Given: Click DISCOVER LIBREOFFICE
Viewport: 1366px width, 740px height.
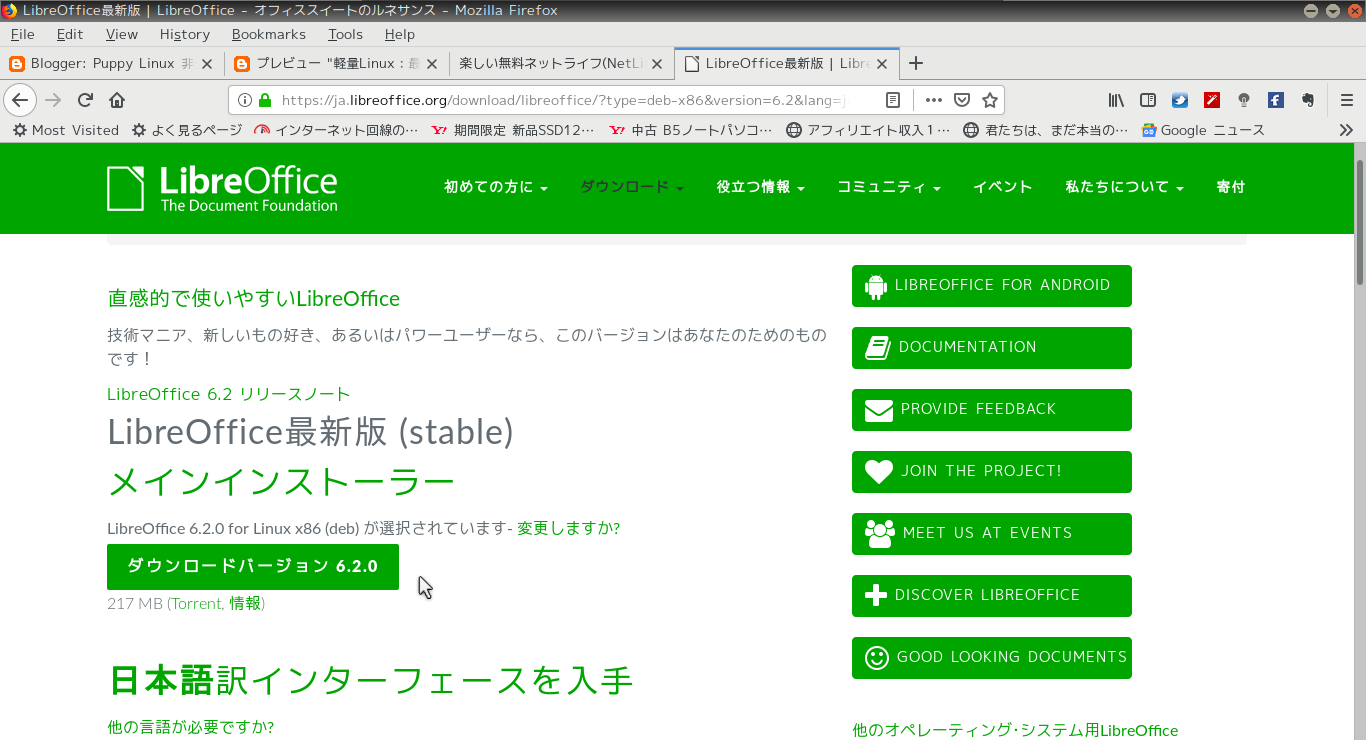Looking at the screenshot, I should (x=992, y=596).
